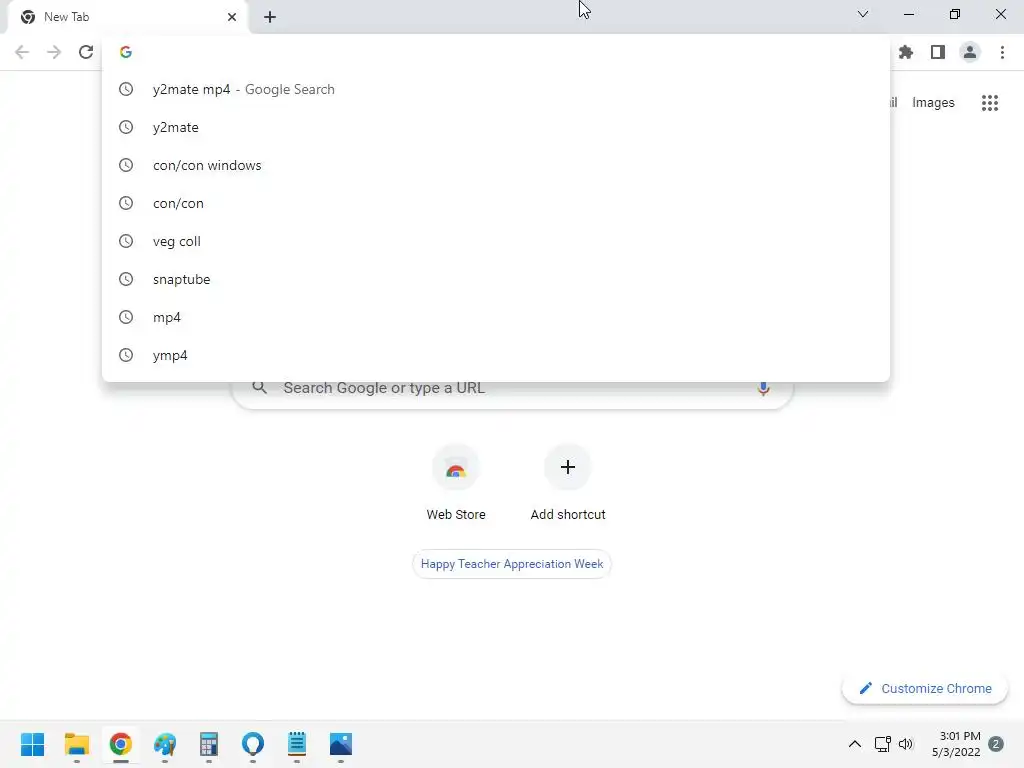Select the New Tab tab
Viewport: 1024px width, 768px height.
click(127, 18)
